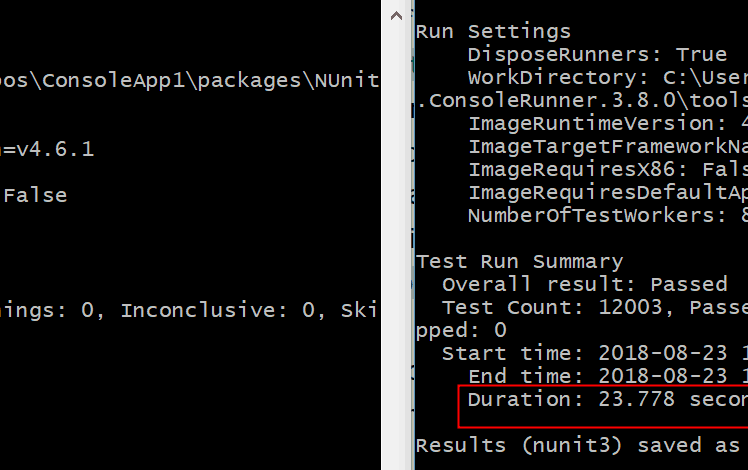Click the ConsoleApp1\packages\NUnit path text
This screenshot has height=470, width=748.
pyautogui.click(x=190, y=80)
